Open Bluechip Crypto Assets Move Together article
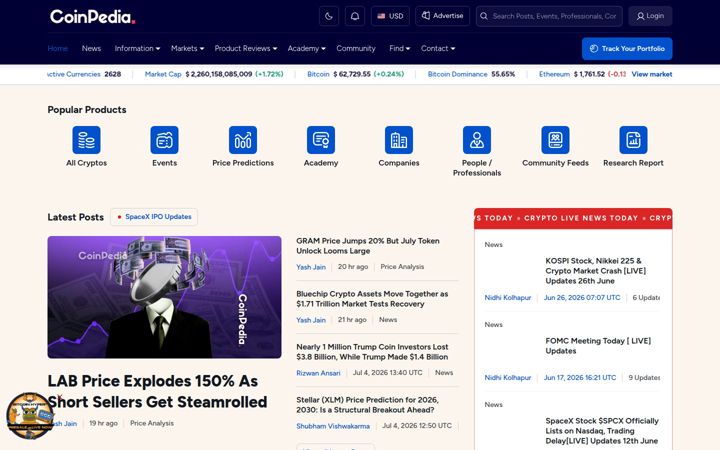This screenshot has height=450, width=720. 372,299
